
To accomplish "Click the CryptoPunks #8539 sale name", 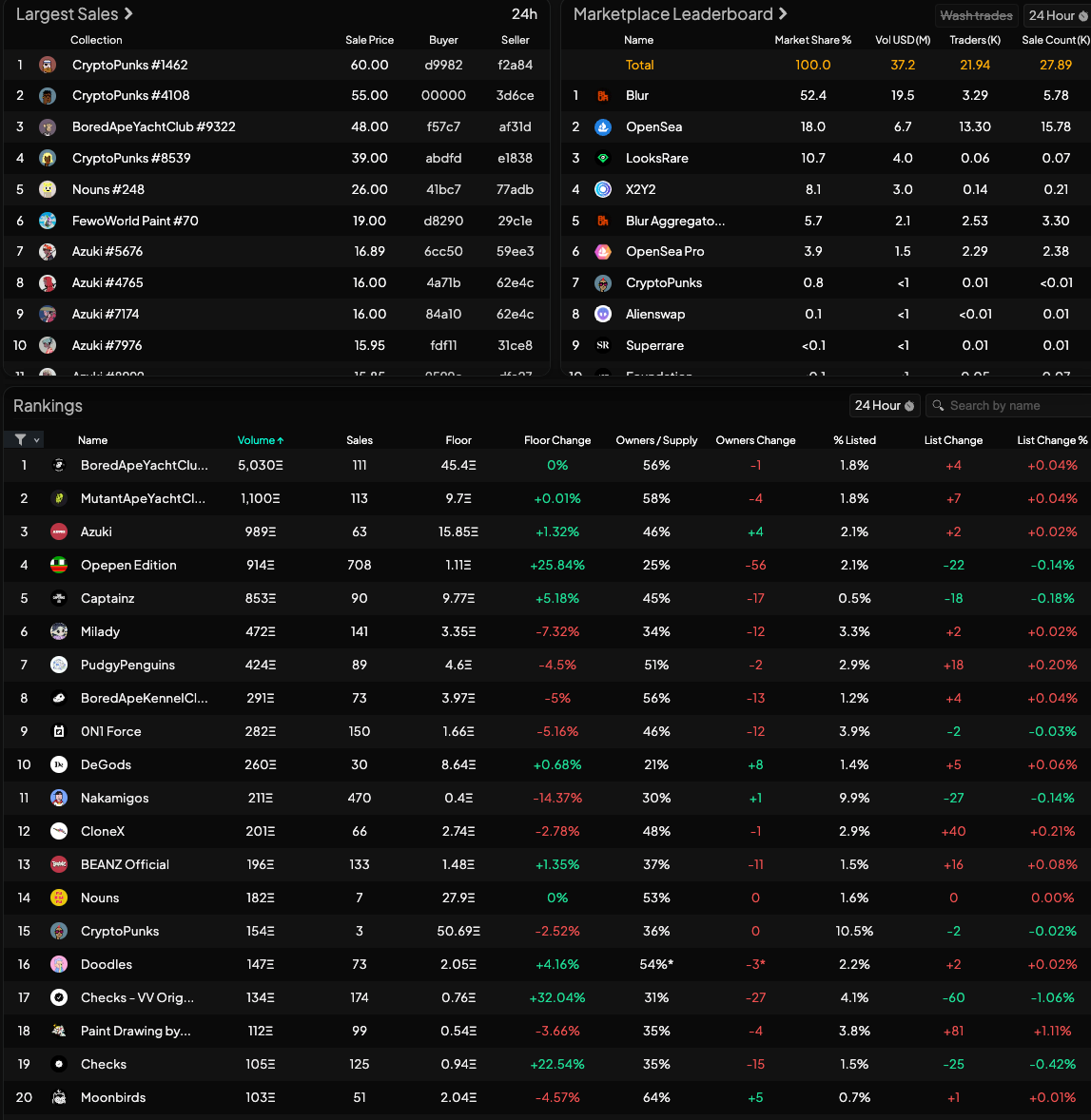I will coord(131,158).
